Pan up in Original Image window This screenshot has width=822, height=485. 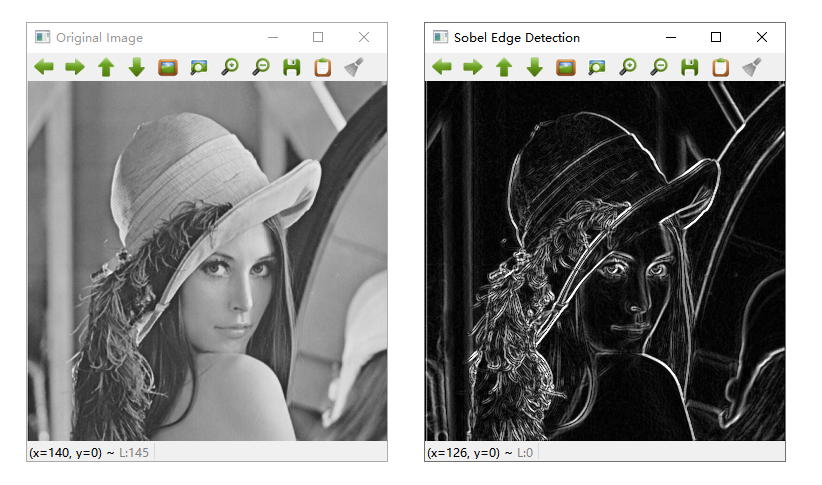point(106,67)
